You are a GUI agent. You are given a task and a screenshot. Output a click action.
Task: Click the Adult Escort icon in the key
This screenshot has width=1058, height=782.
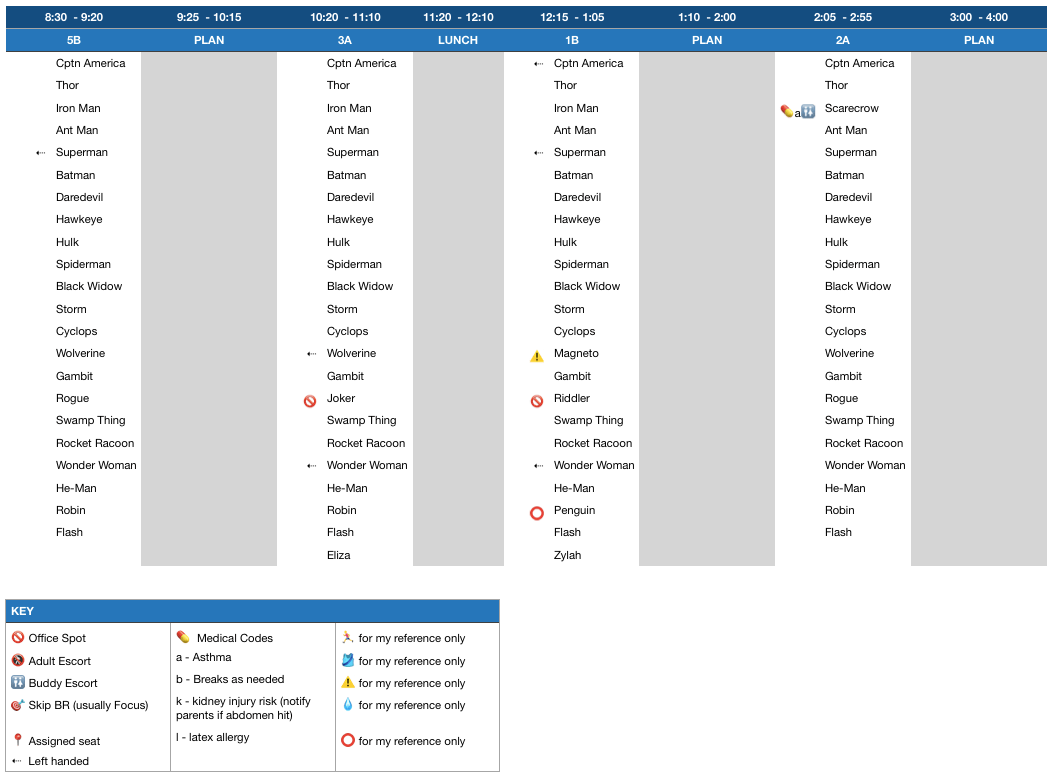pos(18,660)
